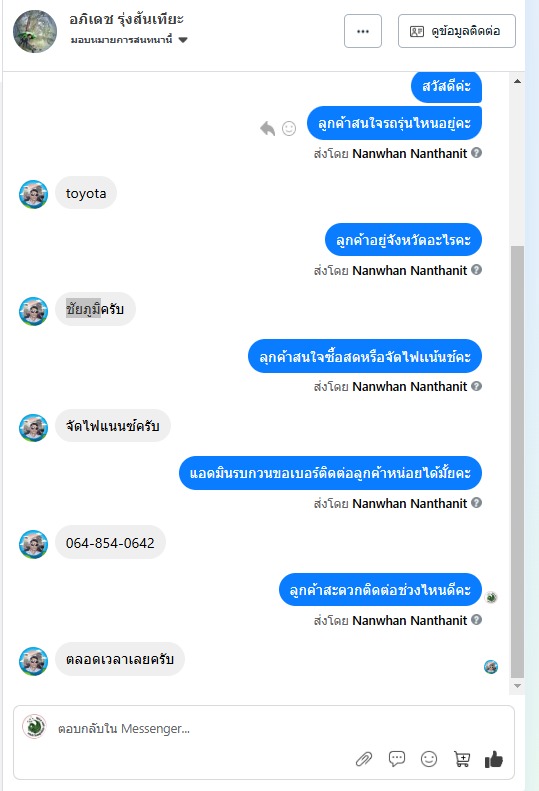539x791 pixels.
Task: Open saved replies speech bubble icon
Action: tap(397, 758)
